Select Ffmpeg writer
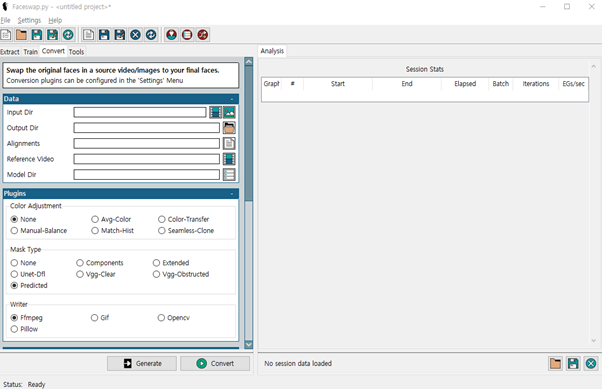Viewport: 602px width, 389px height. point(26,318)
